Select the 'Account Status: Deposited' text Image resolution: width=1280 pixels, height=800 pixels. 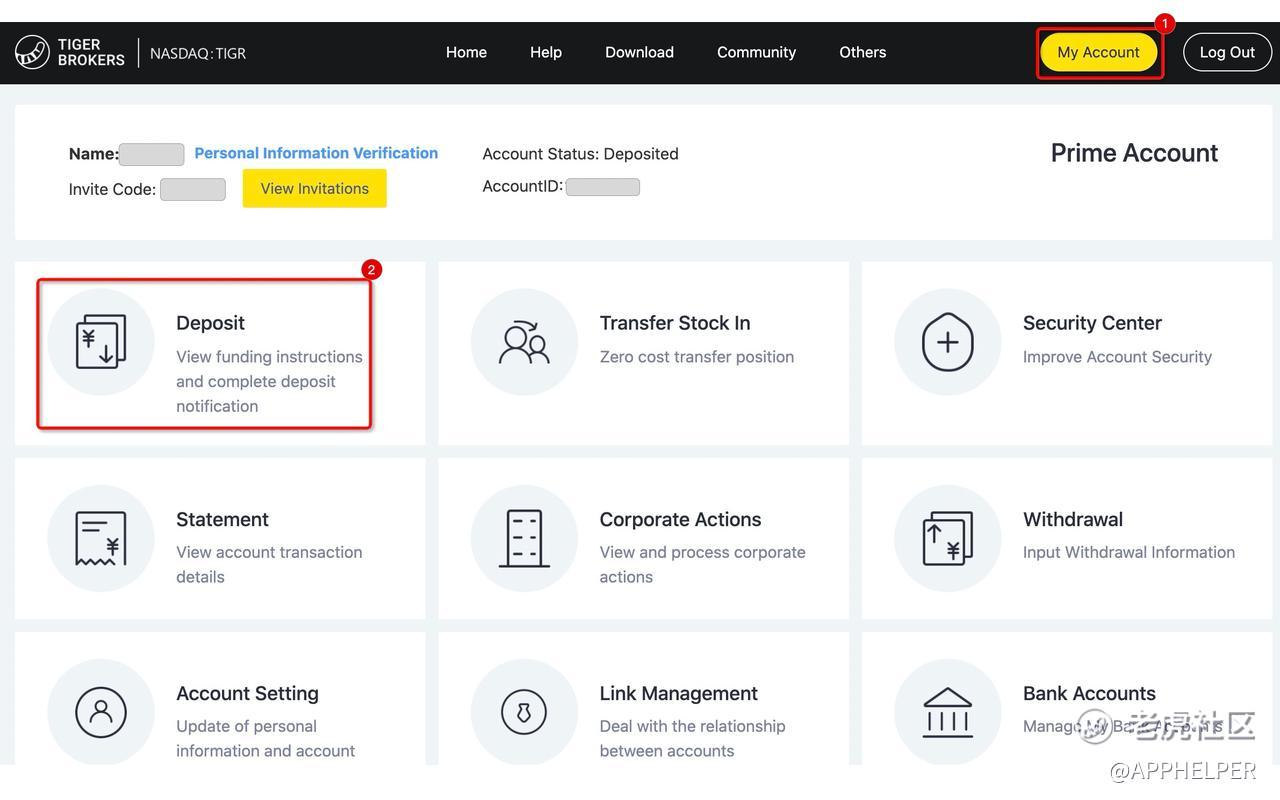(x=580, y=154)
